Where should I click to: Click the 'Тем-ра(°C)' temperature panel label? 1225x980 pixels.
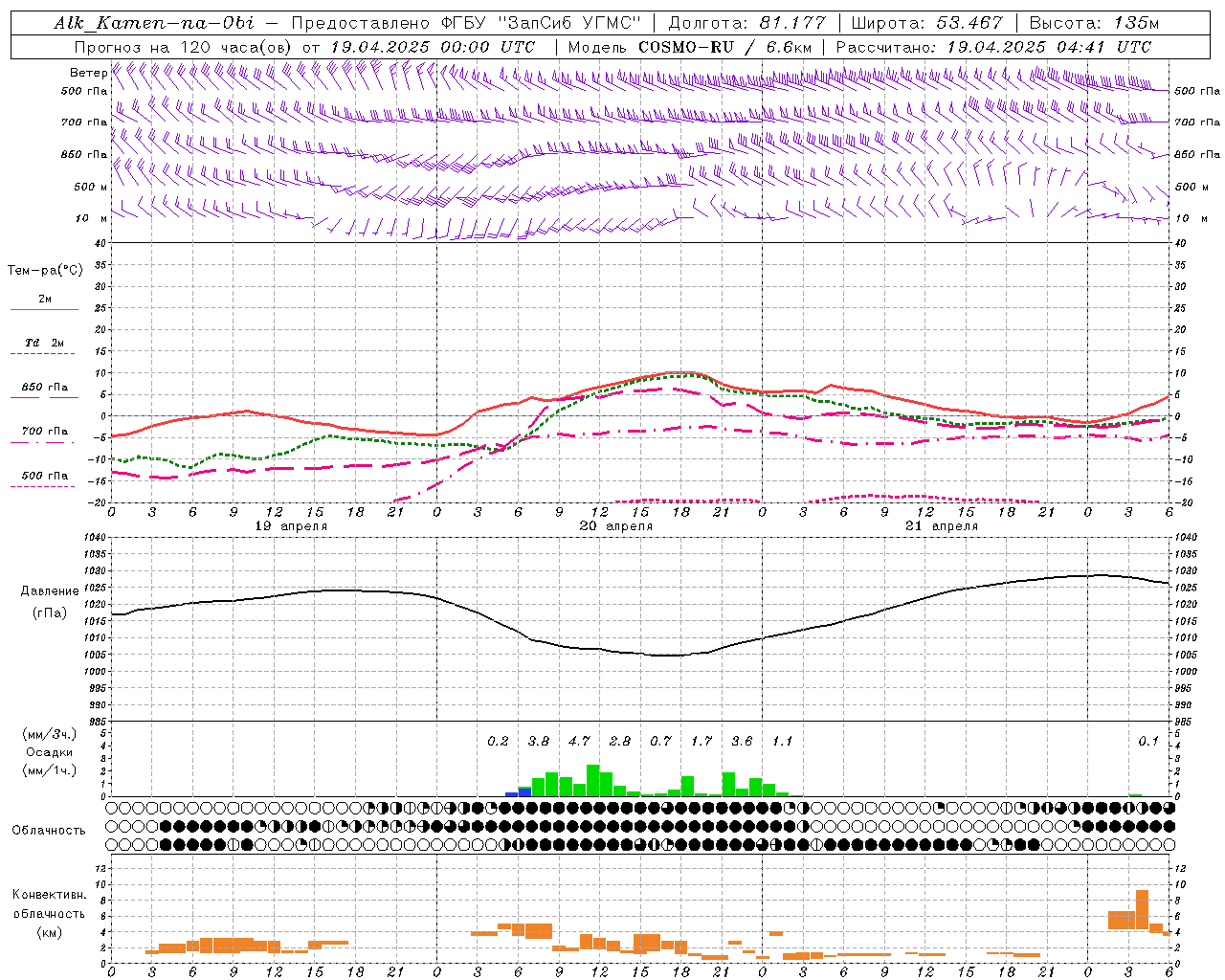(45, 271)
